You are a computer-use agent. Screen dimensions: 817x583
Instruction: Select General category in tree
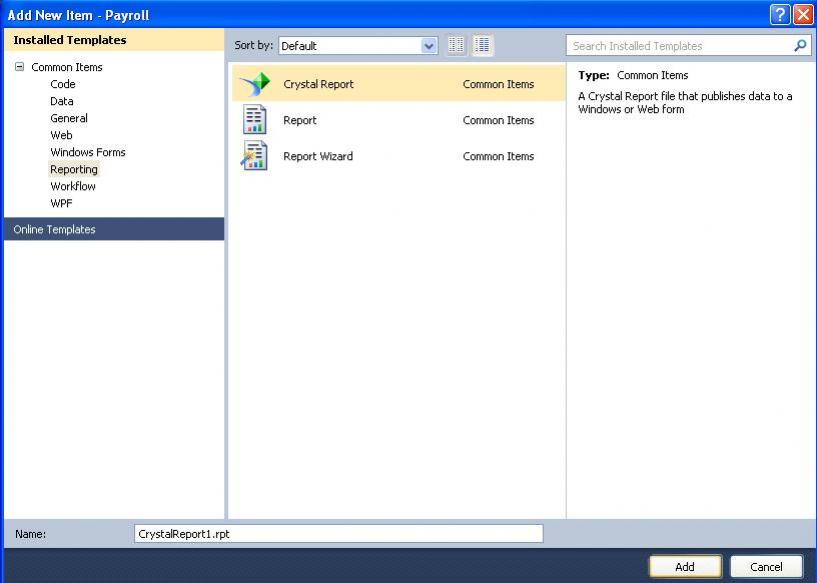click(69, 118)
